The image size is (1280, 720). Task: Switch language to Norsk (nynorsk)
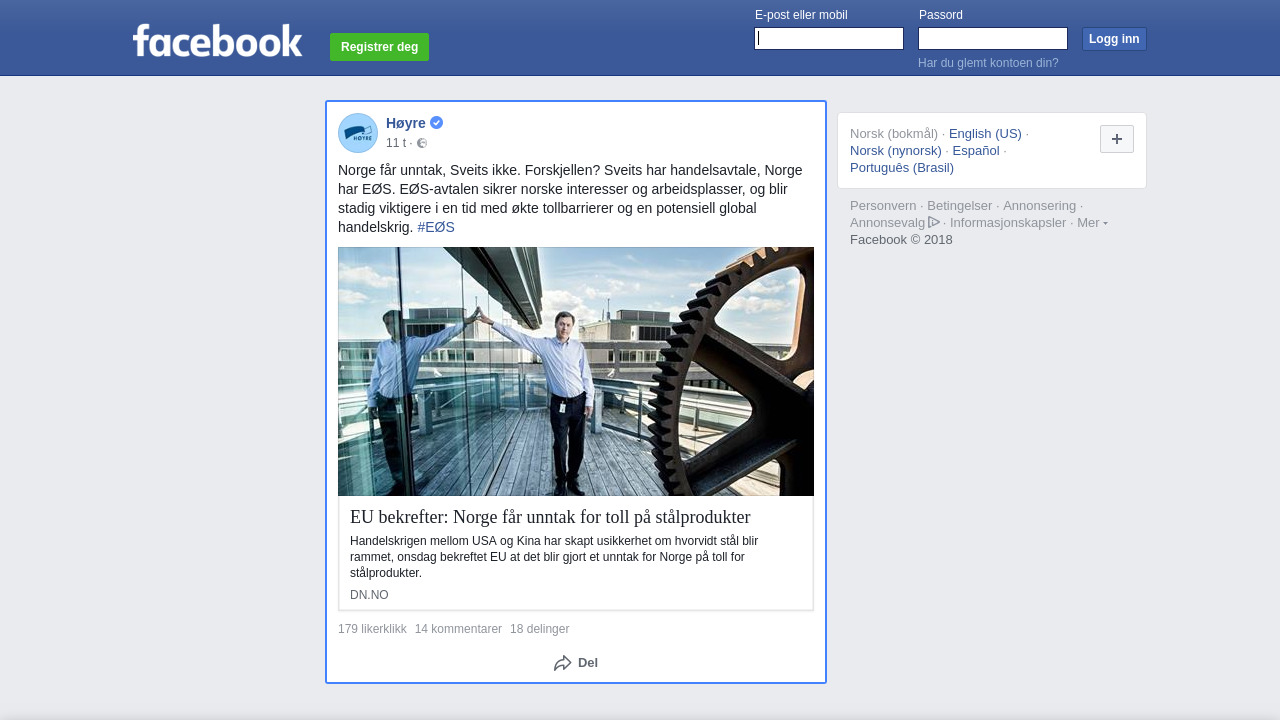(896, 151)
